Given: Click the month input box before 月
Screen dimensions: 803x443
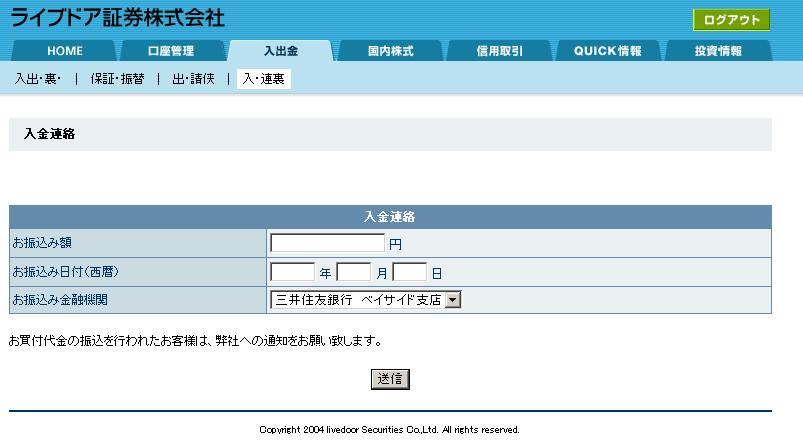Looking at the screenshot, I should point(353,271).
